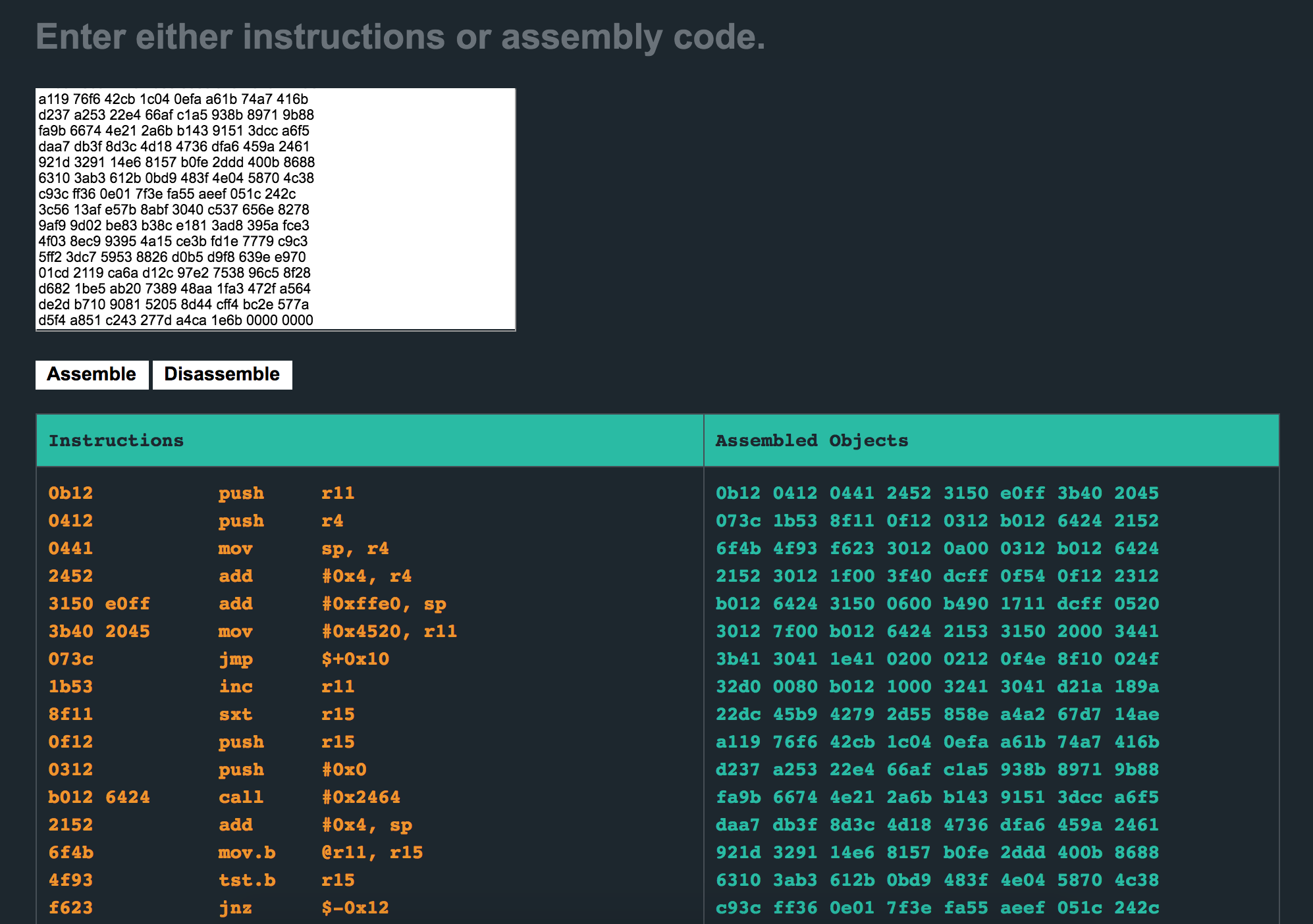Click the last textarea line ending 0000 0000
1313x924 pixels.
click(x=176, y=321)
